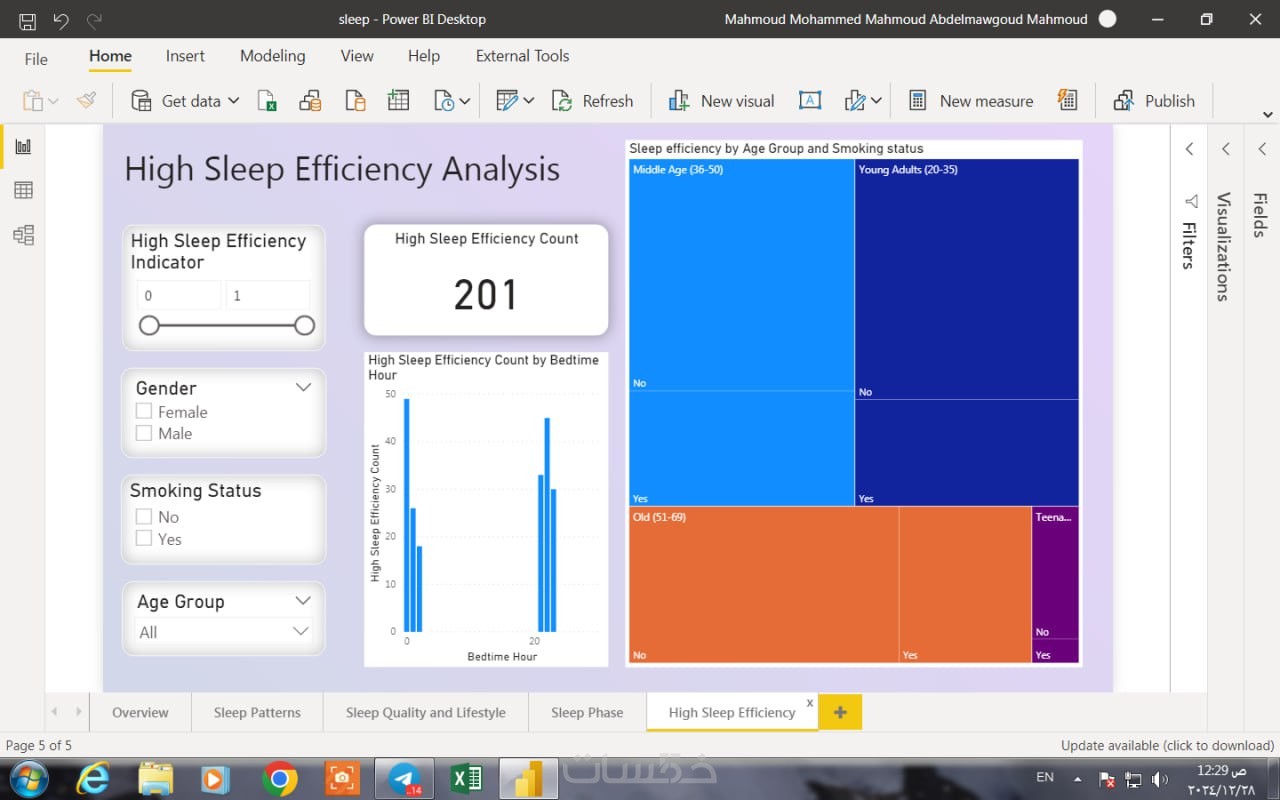
Task: Click the Quick measure icon
Action: click(x=1067, y=100)
